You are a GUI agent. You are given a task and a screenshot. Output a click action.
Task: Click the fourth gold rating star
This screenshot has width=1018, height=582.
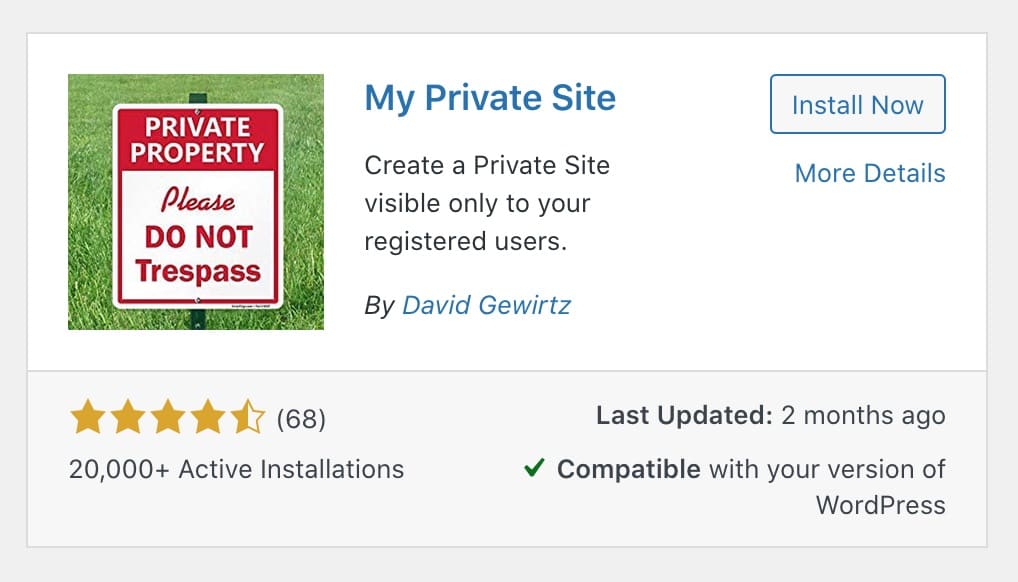208,417
